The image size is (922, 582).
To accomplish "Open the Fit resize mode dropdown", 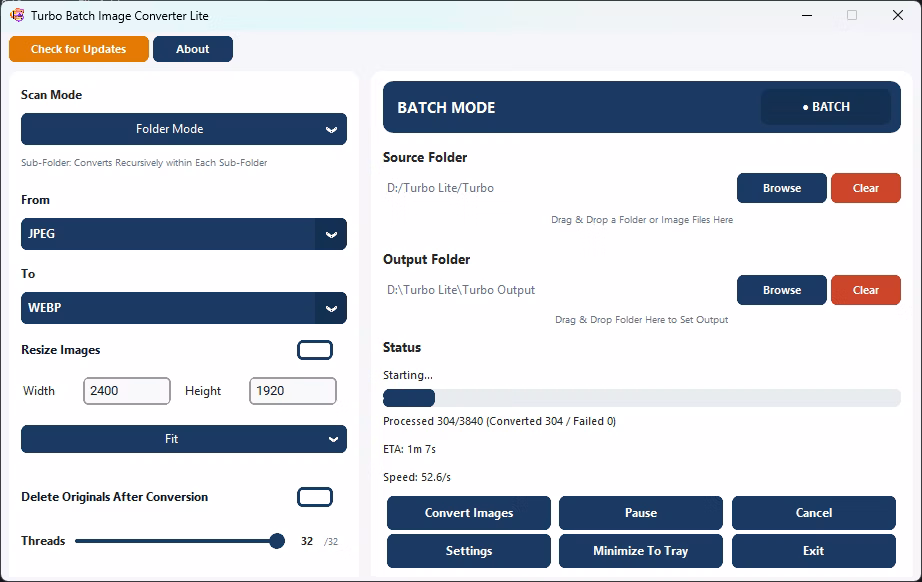I will pyautogui.click(x=183, y=439).
